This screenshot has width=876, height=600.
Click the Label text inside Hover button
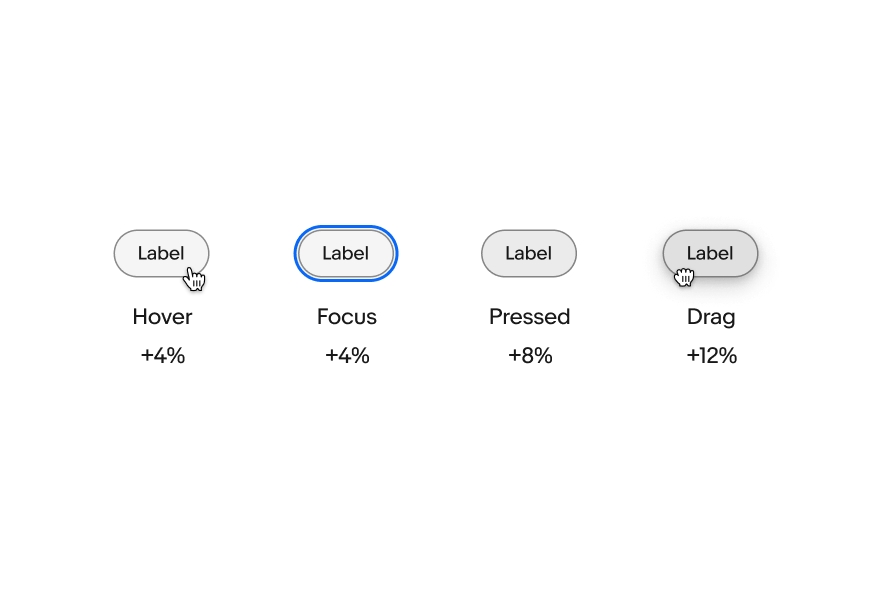tap(161, 253)
